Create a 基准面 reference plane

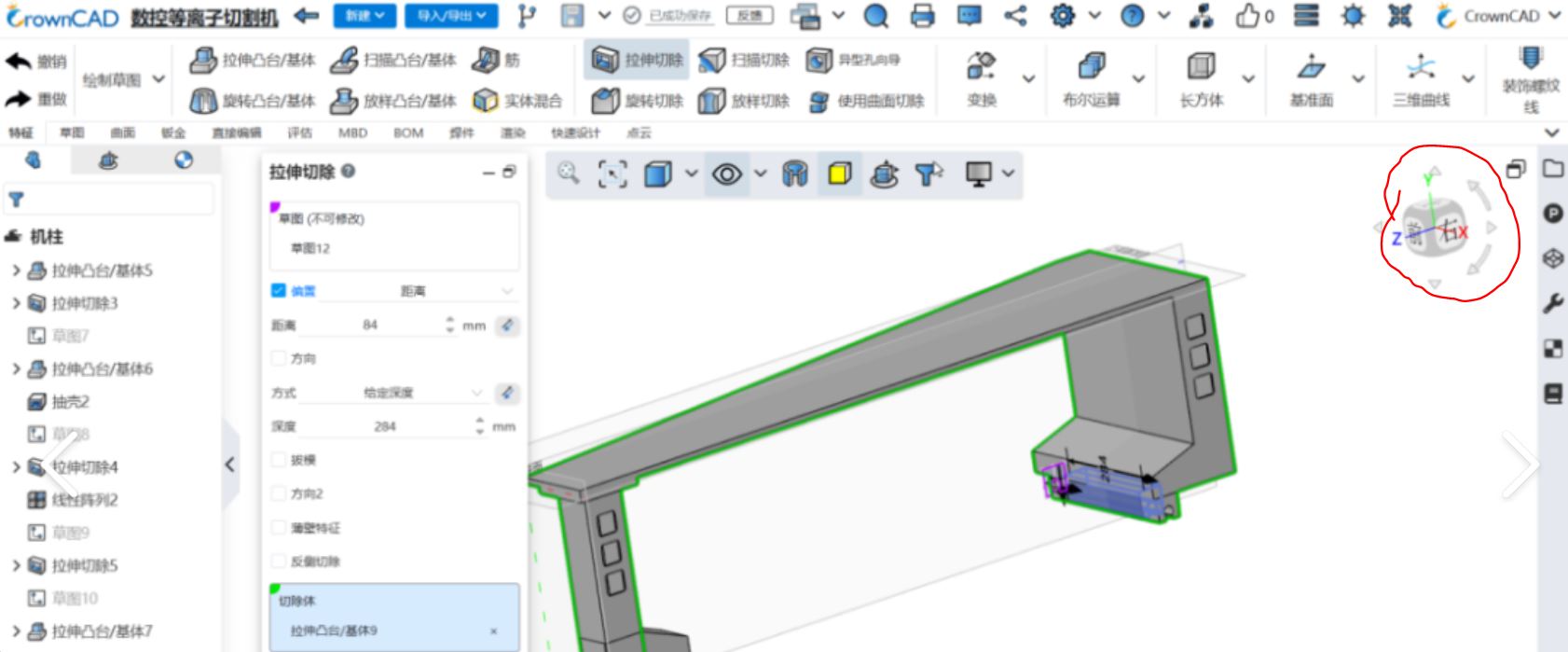(x=1311, y=67)
